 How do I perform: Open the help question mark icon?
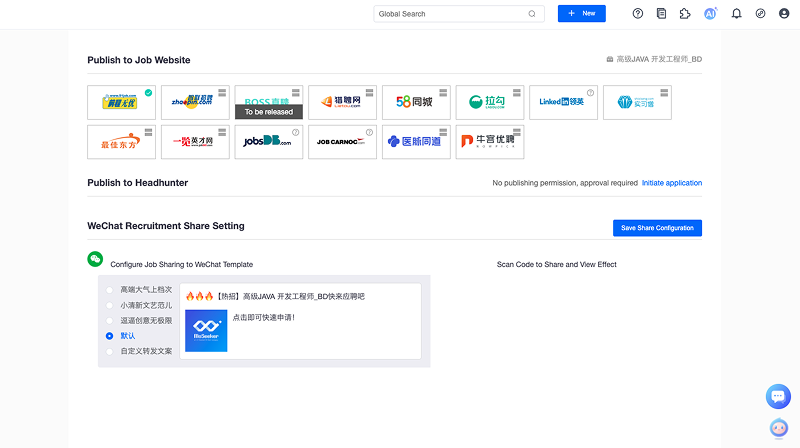(x=638, y=14)
